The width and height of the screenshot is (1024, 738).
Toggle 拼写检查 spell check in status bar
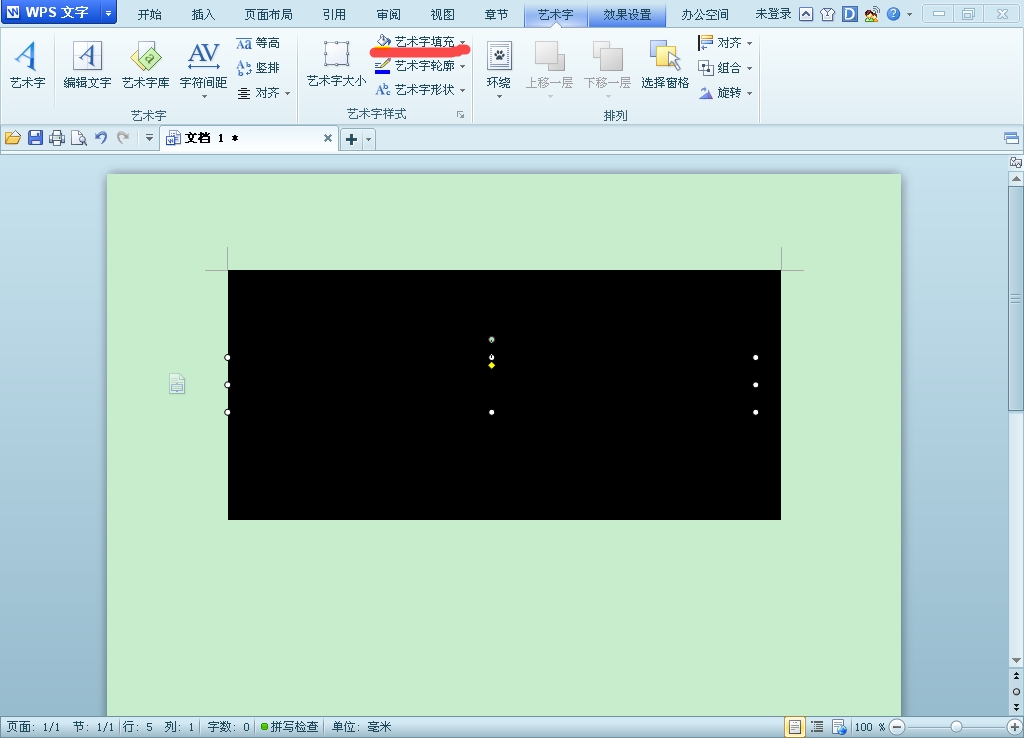[x=289, y=727]
